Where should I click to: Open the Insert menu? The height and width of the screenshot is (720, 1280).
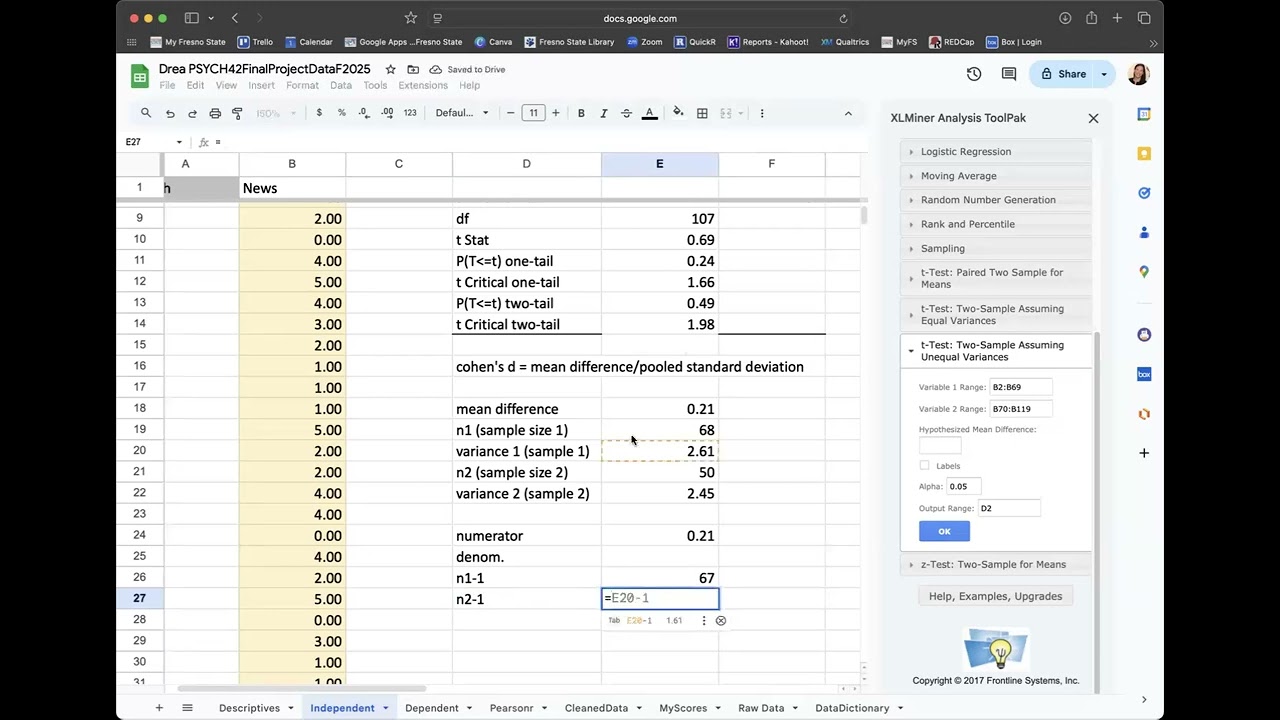coord(262,85)
